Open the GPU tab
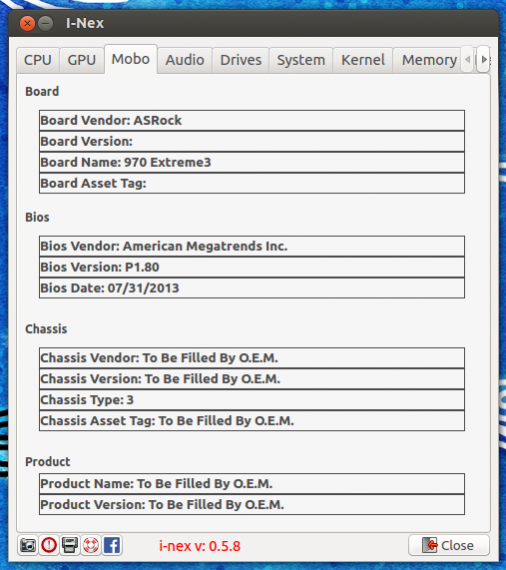The image size is (506, 570). click(82, 60)
